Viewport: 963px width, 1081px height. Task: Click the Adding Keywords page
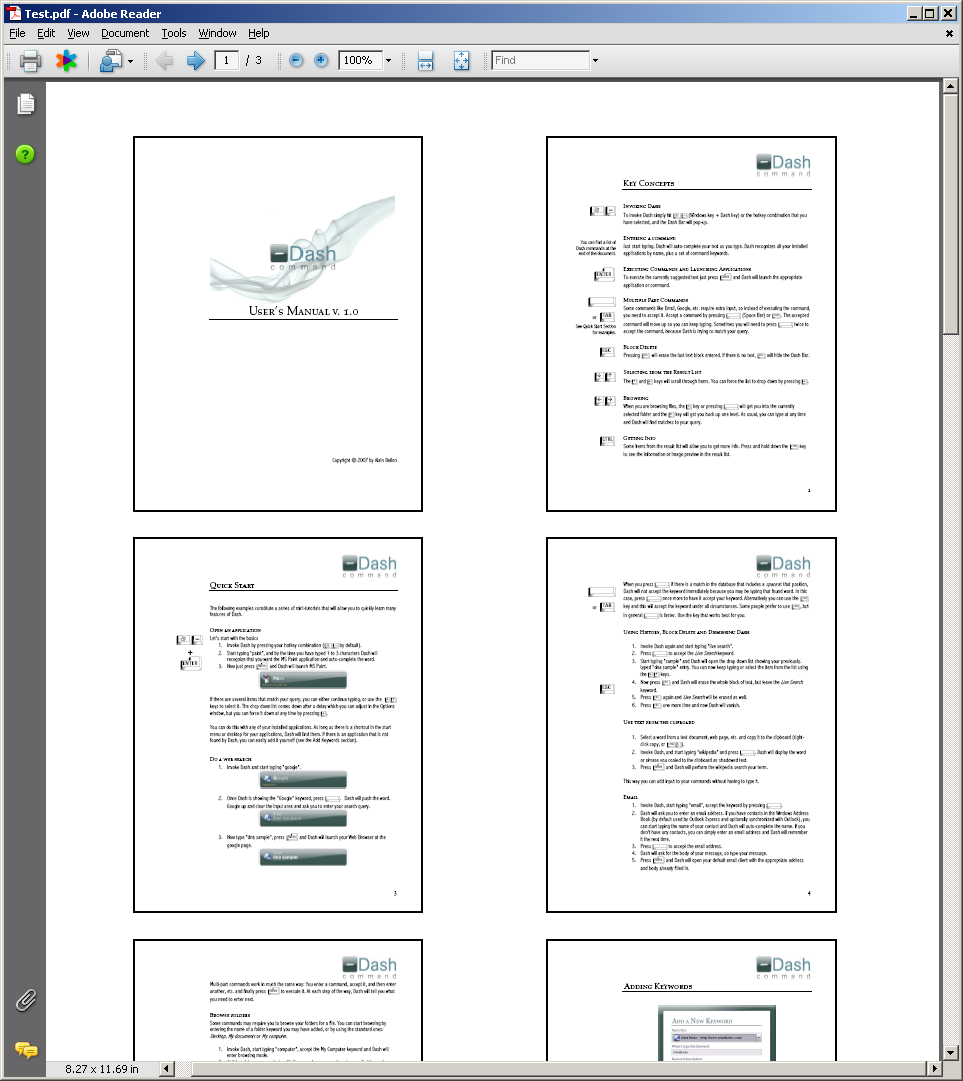coord(691,1000)
